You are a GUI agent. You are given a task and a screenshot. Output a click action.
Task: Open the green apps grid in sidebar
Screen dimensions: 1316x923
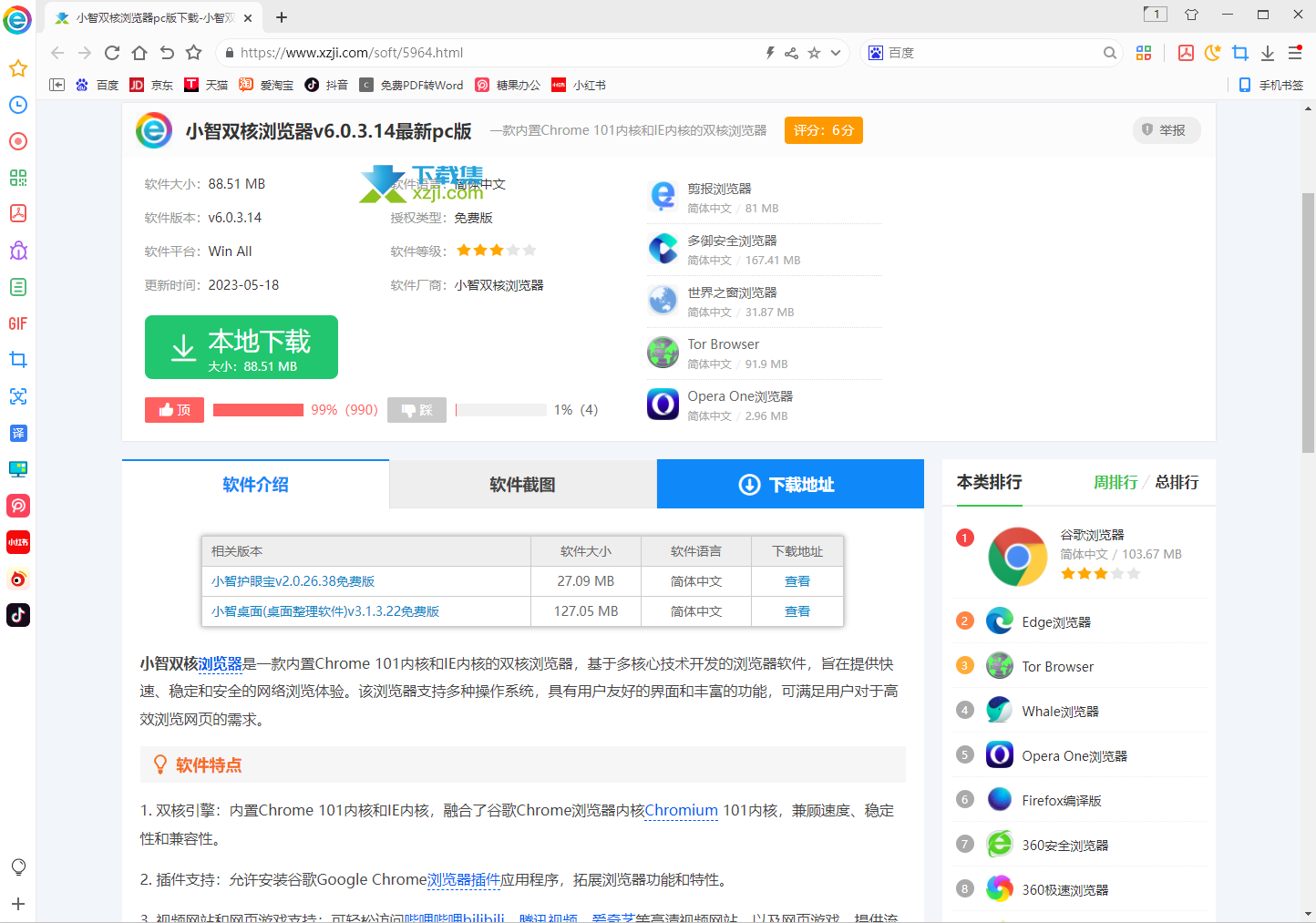[17, 178]
